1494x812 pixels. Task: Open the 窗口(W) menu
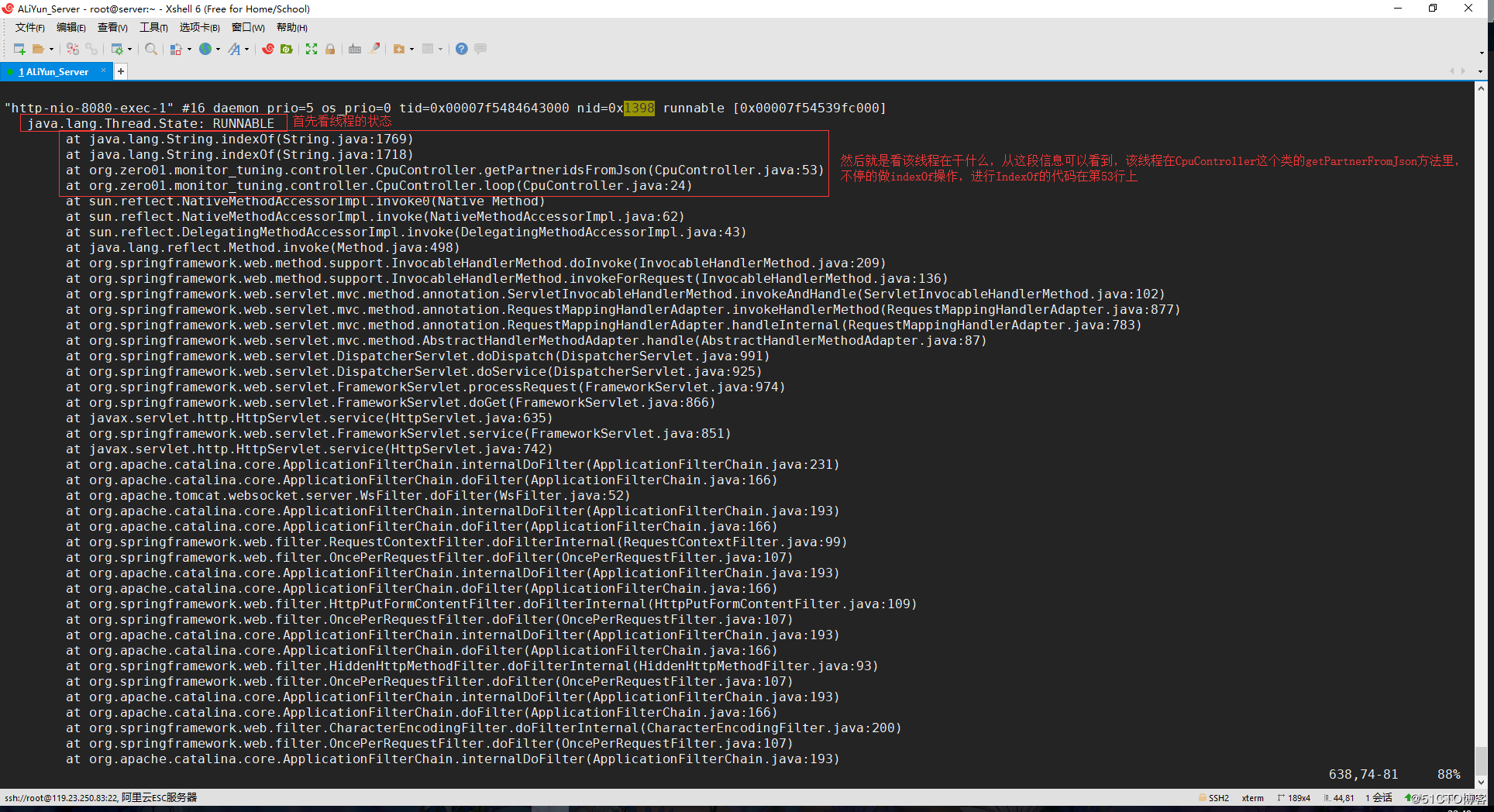pyautogui.click(x=248, y=28)
